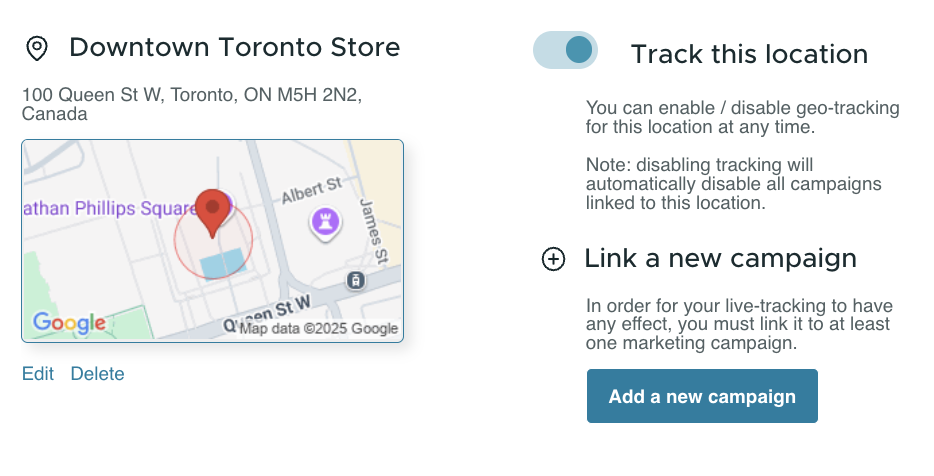
Task: Click the Downtown Toronto Store title
Action: [x=234, y=47]
